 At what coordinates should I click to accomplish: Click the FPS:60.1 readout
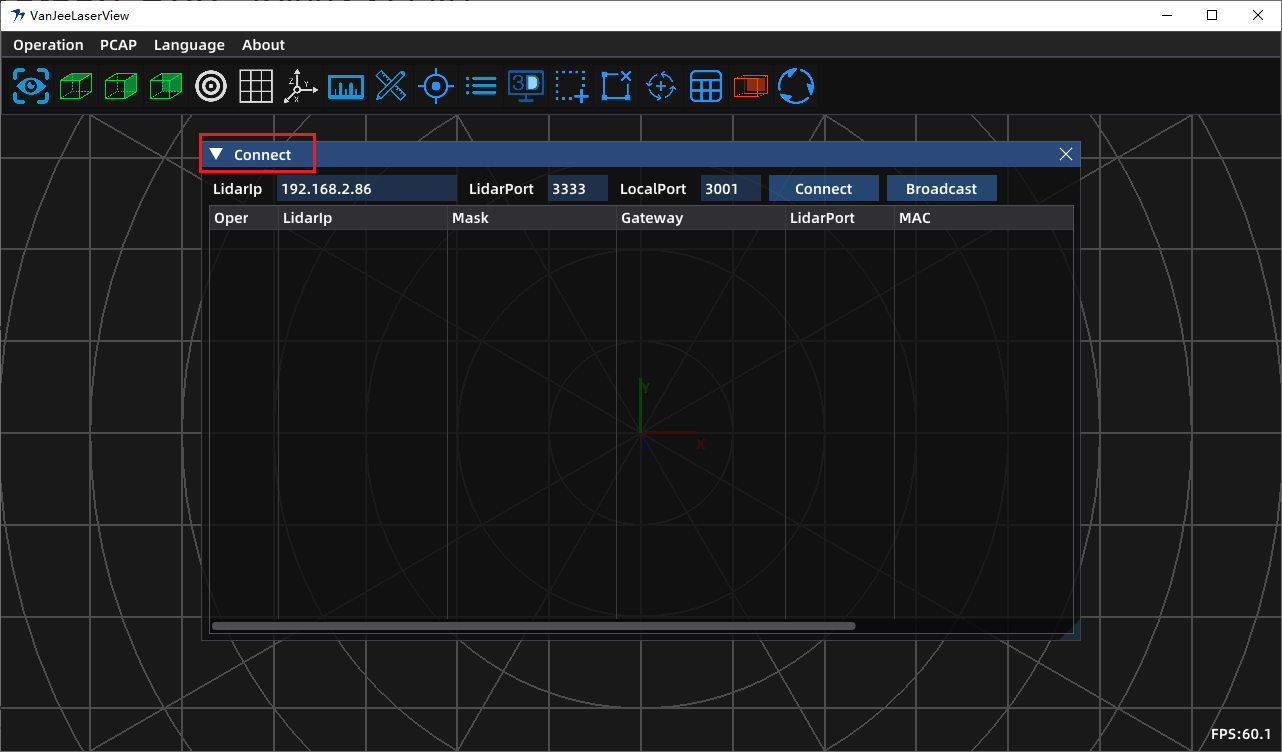point(1241,734)
